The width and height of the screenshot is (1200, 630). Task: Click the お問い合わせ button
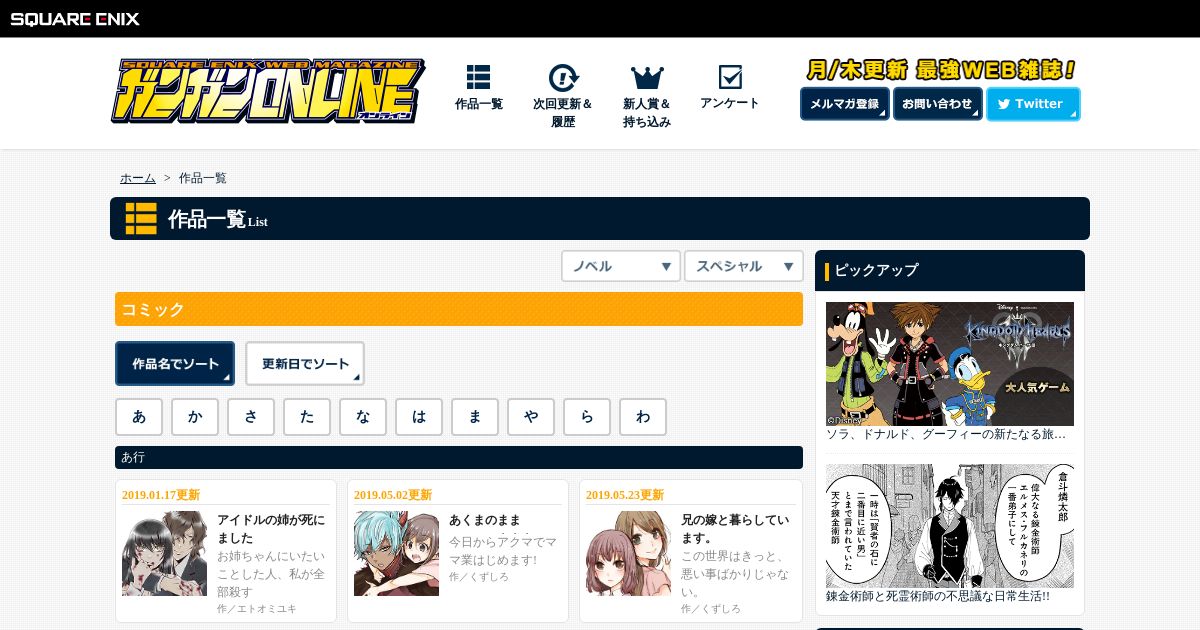(x=938, y=104)
